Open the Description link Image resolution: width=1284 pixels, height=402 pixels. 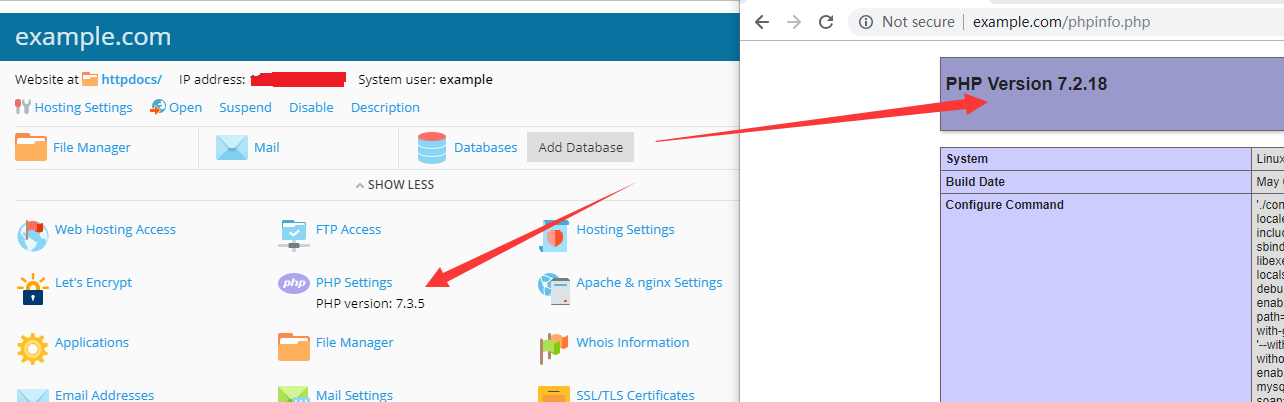pos(385,107)
